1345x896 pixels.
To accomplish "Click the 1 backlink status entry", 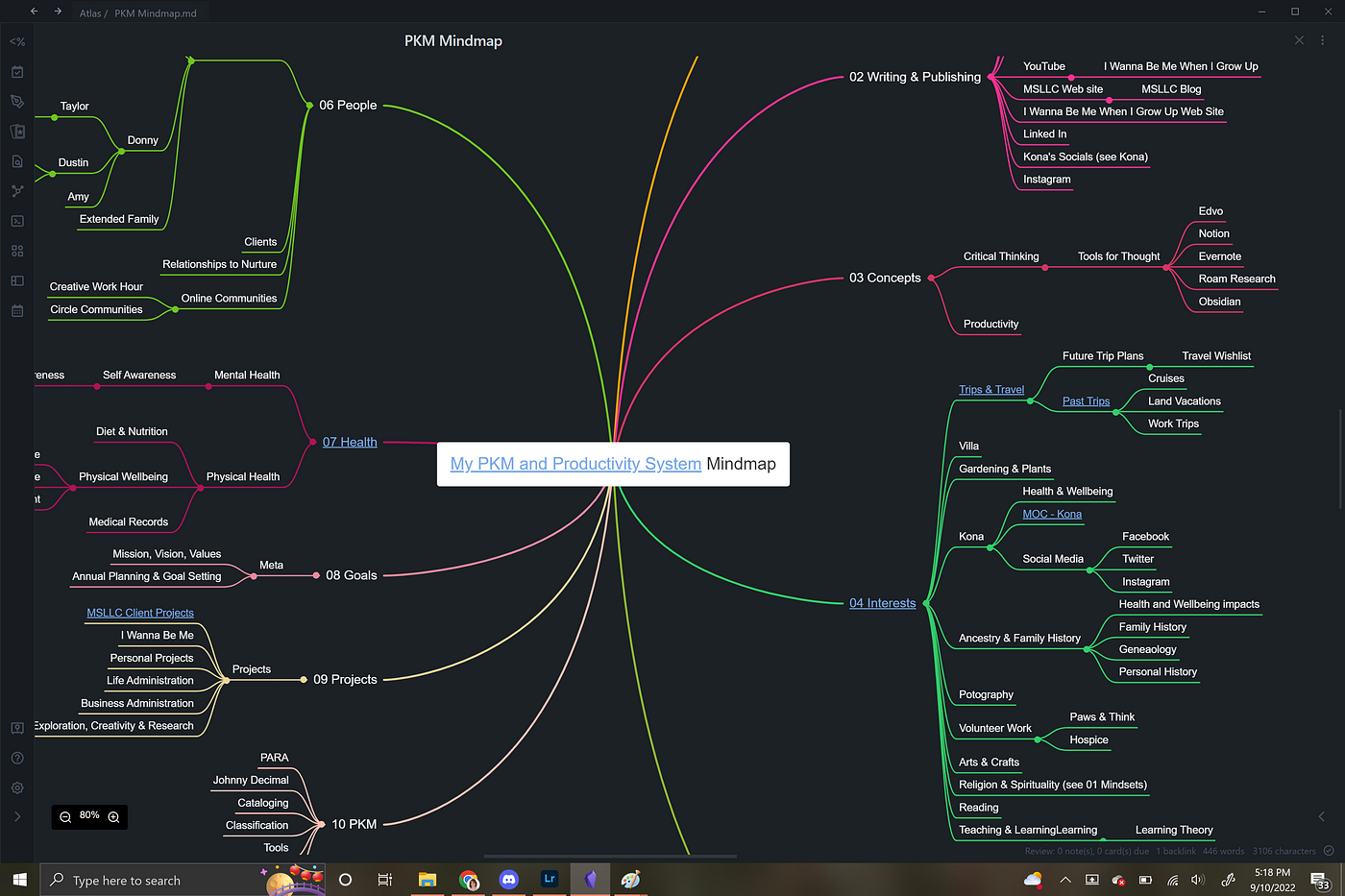I will coord(1175,851).
